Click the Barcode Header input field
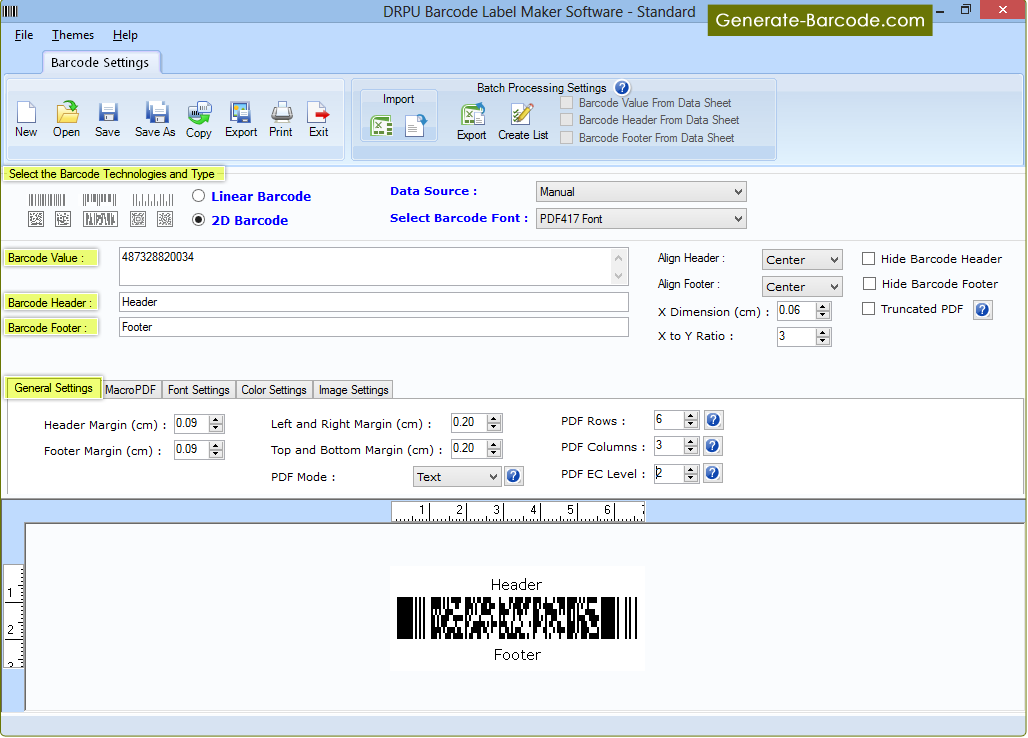 coord(374,302)
